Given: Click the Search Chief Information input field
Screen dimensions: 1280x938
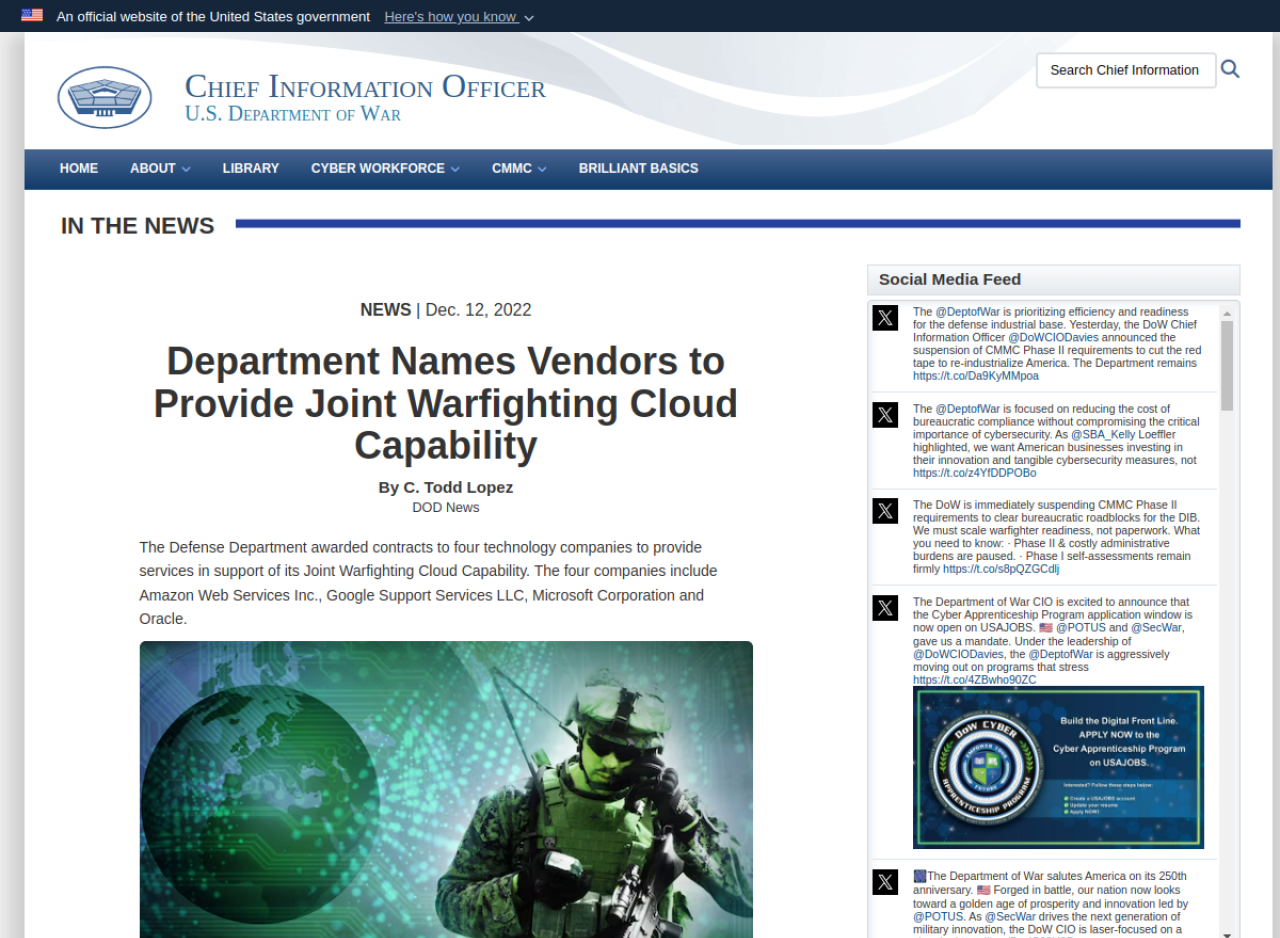Looking at the screenshot, I should [x=1126, y=70].
